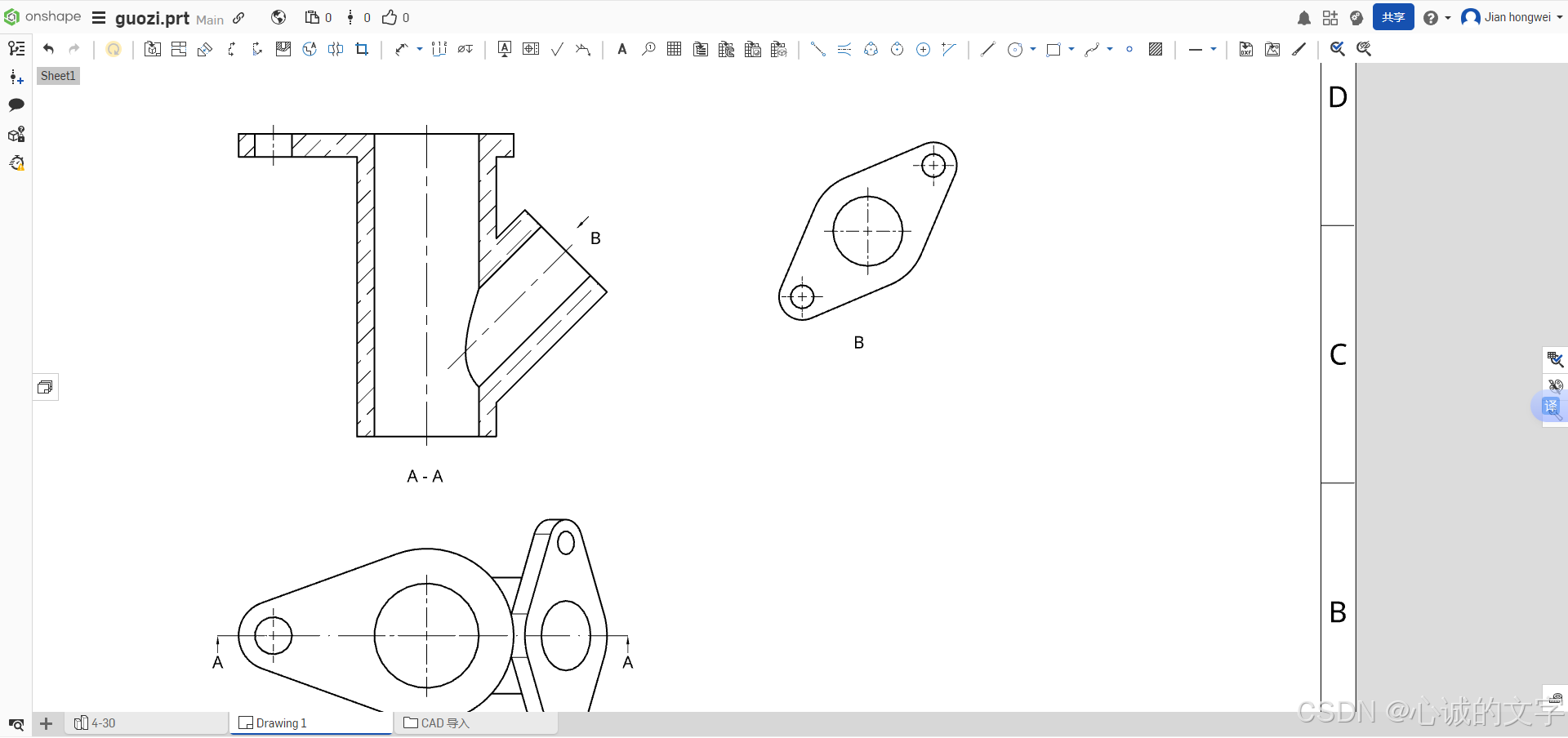This screenshot has height=738, width=1568.
Task: Click the greyed Redo arrow
Action: (74, 49)
